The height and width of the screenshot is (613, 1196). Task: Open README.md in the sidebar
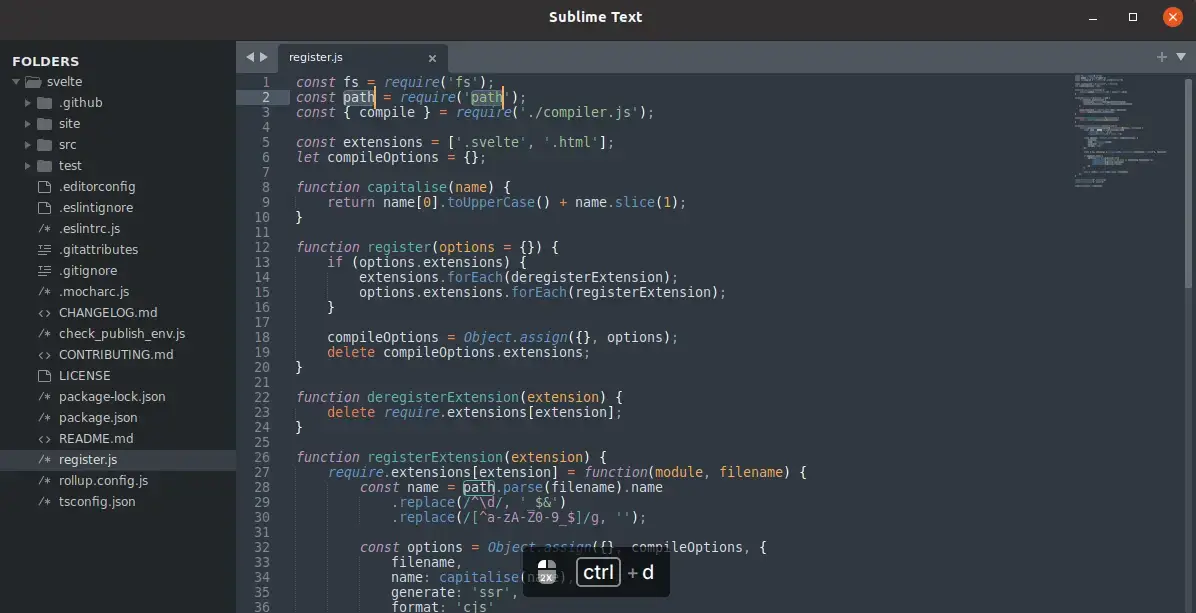pos(96,438)
